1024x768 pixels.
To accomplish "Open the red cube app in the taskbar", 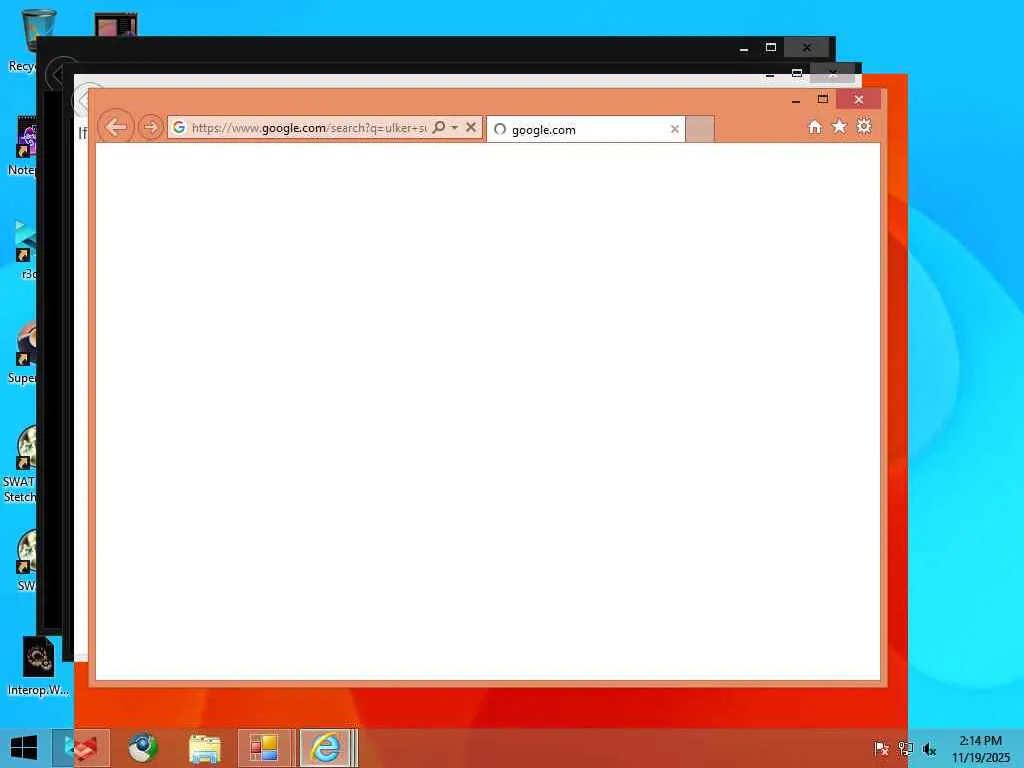I will (81, 748).
